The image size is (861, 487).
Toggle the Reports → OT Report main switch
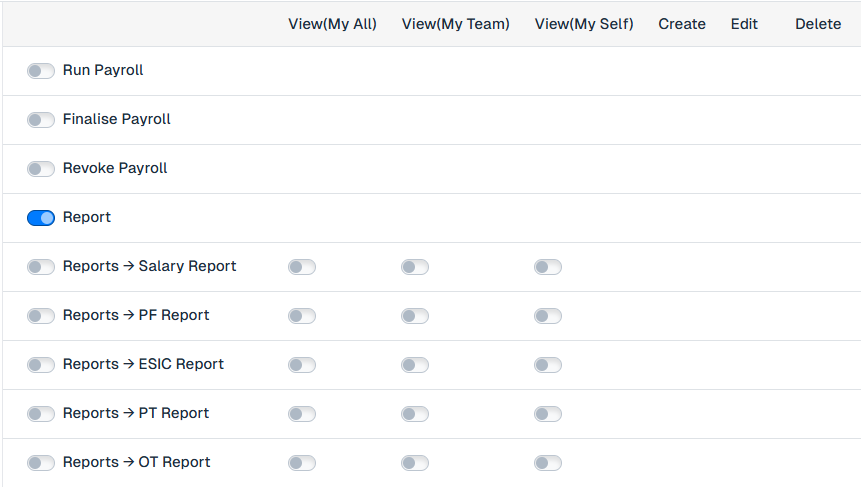(41, 463)
